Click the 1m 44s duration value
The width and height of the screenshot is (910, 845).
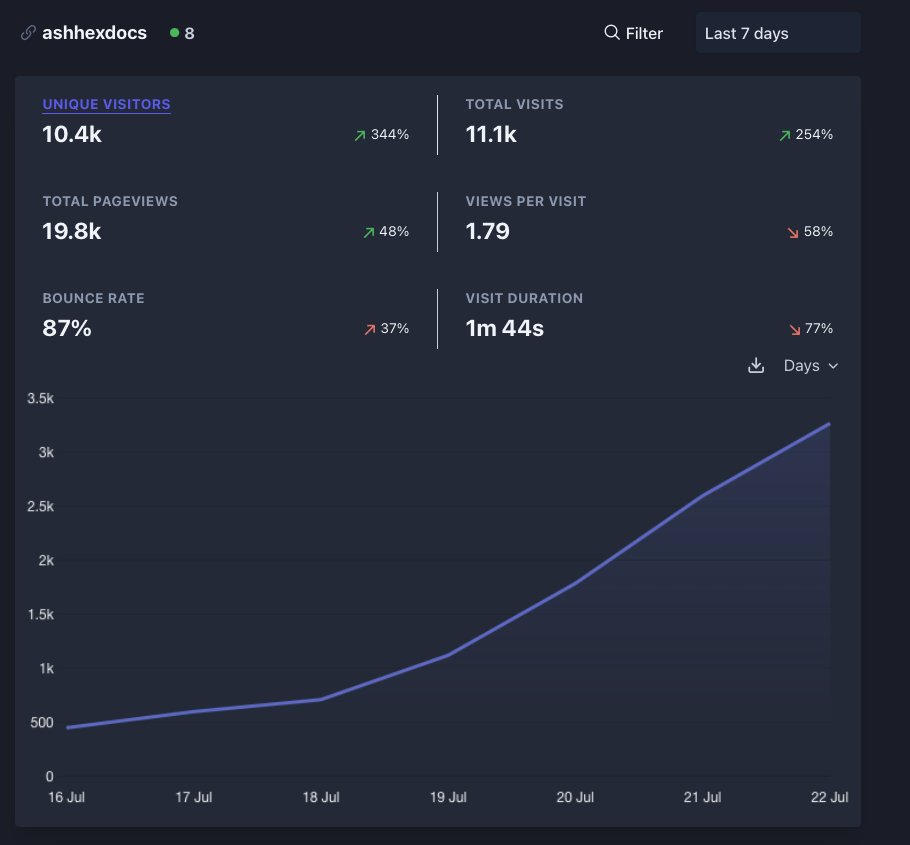[505, 328]
